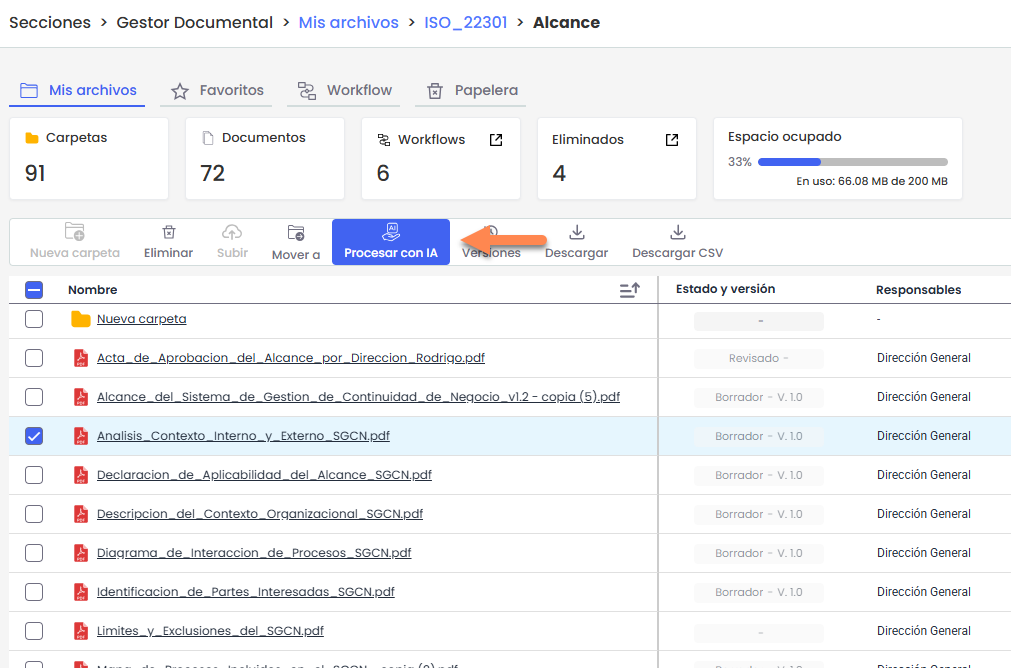
Task: Click the Carpetas summary card
Action: [x=88, y=158]
